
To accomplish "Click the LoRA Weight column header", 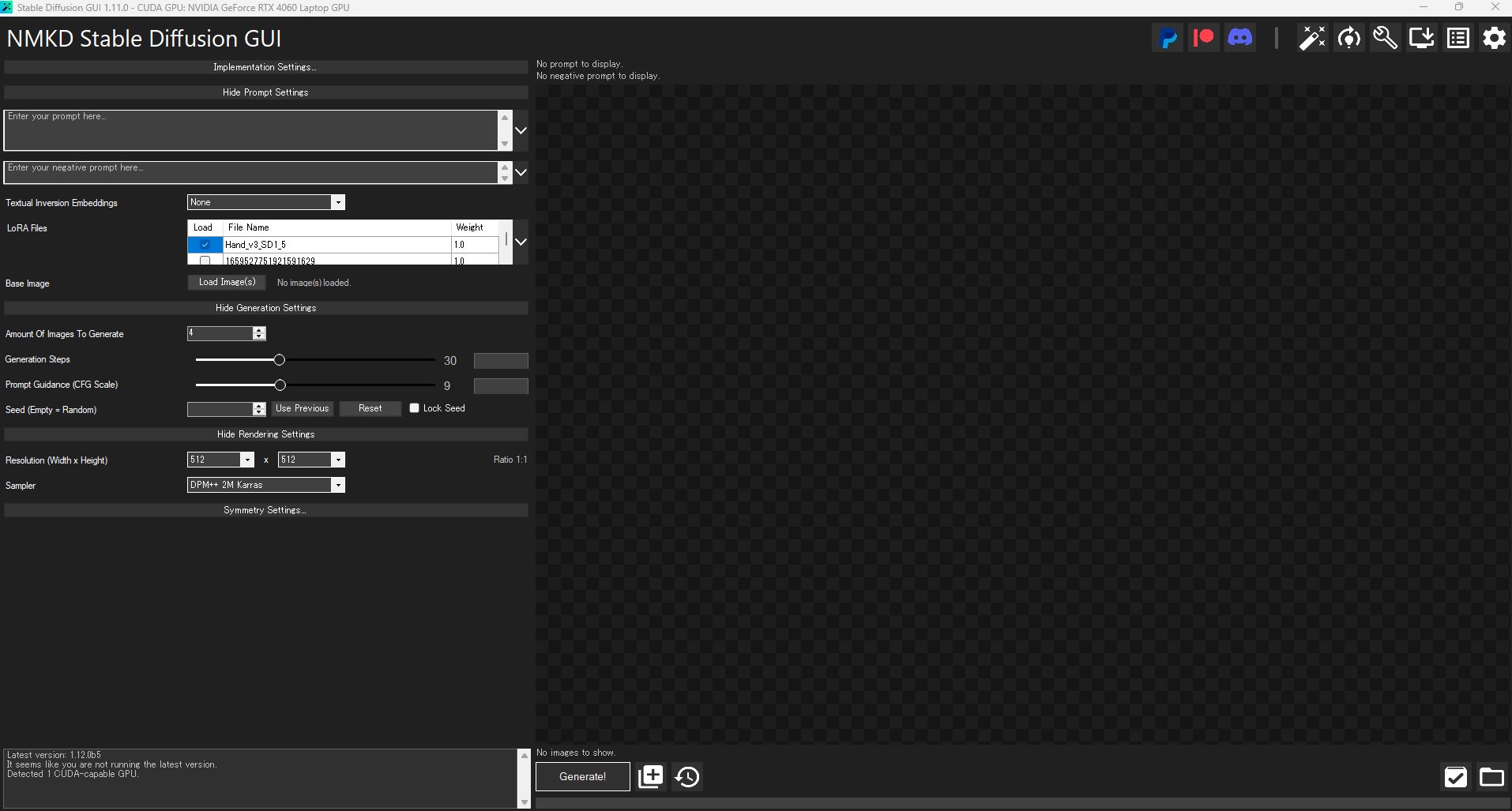I will point(475,227).
